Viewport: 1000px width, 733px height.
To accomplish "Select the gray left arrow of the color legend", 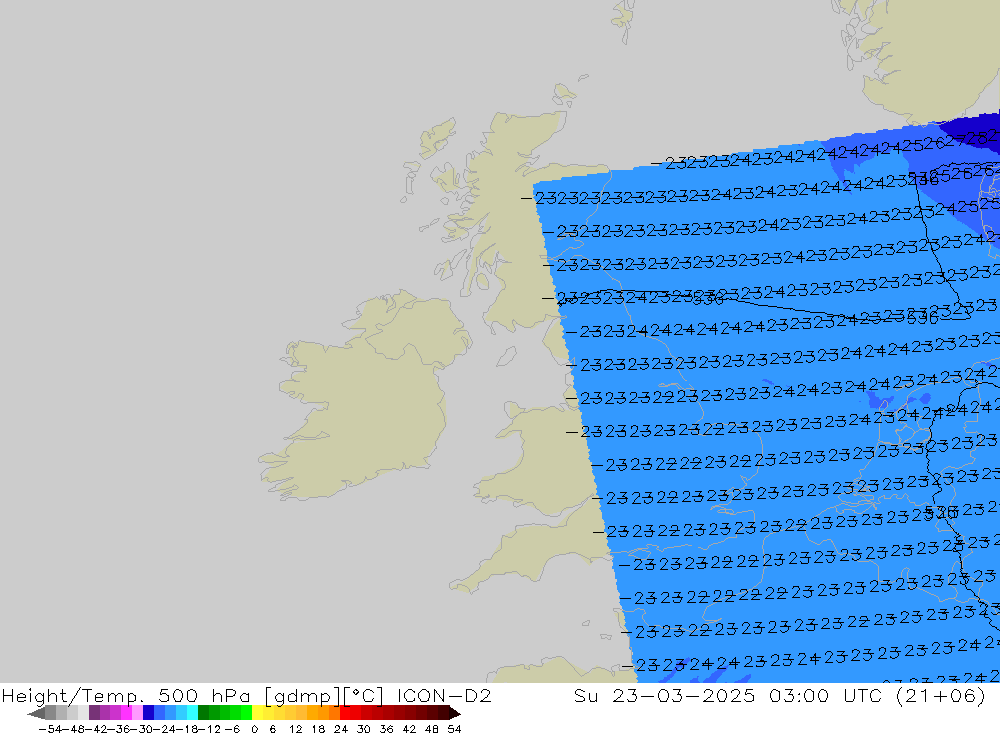I will 36,713.
